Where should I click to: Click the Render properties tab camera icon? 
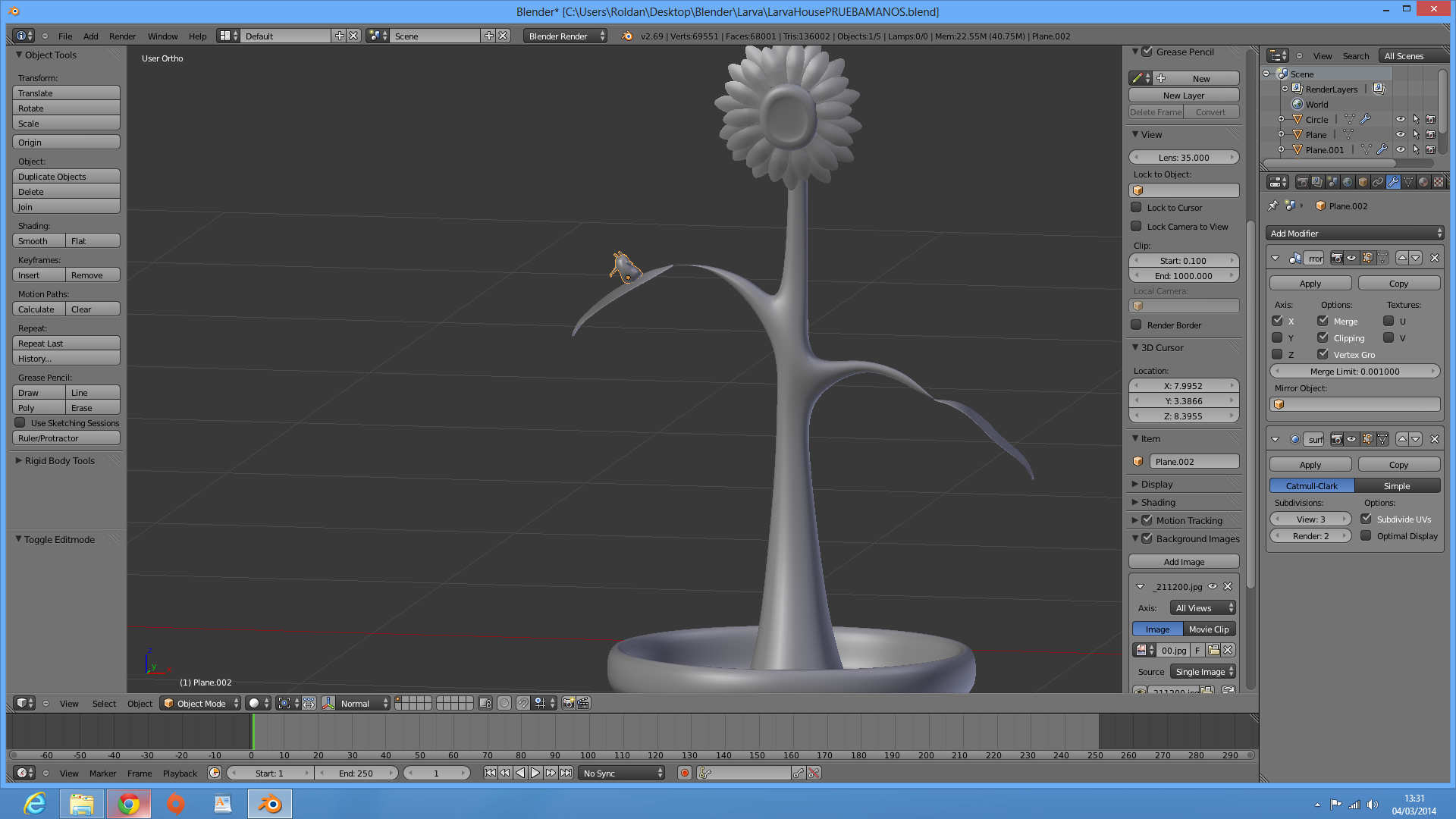tap(1302, 182)
